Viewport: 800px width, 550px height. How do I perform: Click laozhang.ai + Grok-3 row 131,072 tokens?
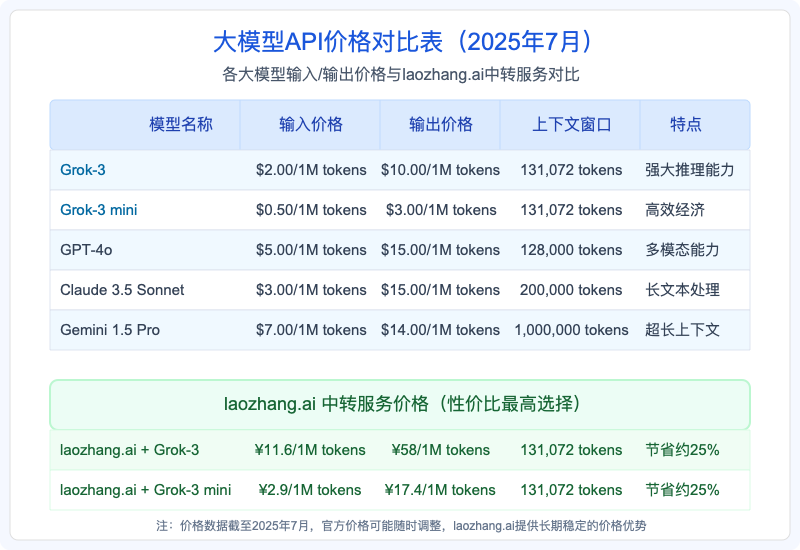click(571, 449)
